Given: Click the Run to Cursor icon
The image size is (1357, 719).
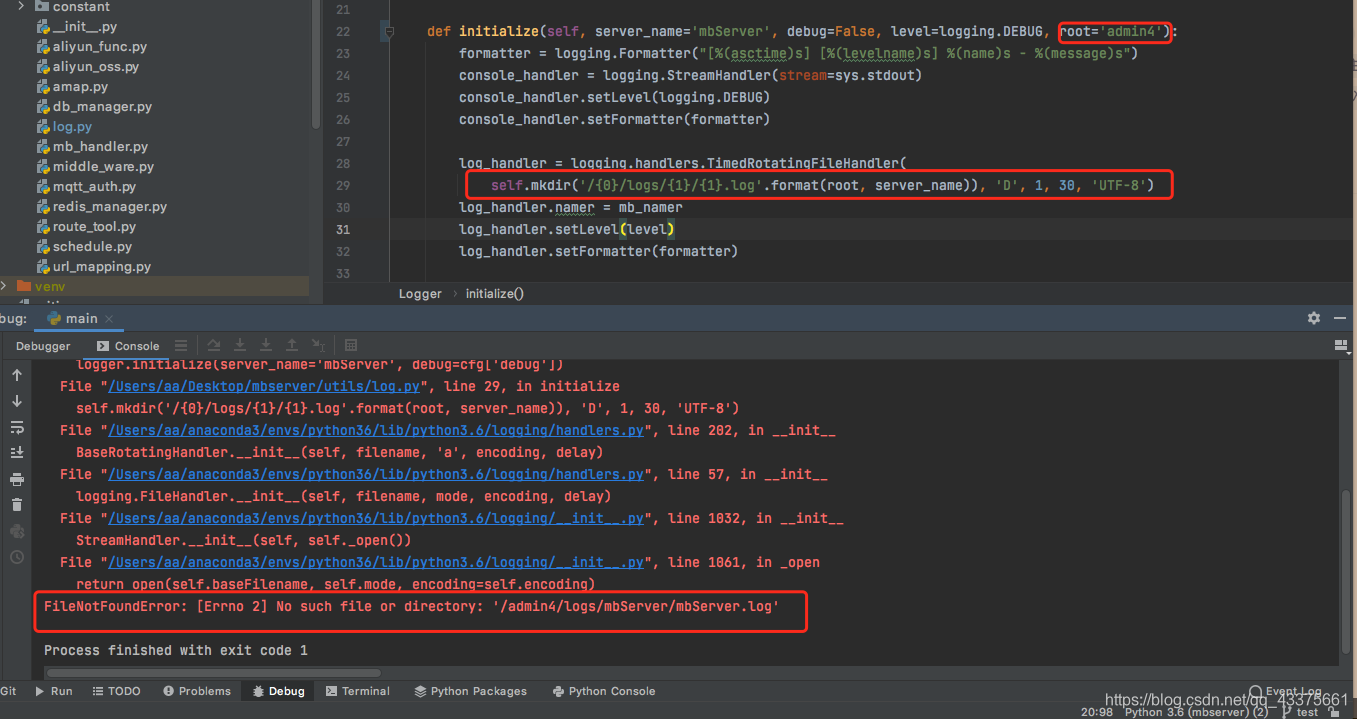Looking at the screenshot, I should 318,345.
